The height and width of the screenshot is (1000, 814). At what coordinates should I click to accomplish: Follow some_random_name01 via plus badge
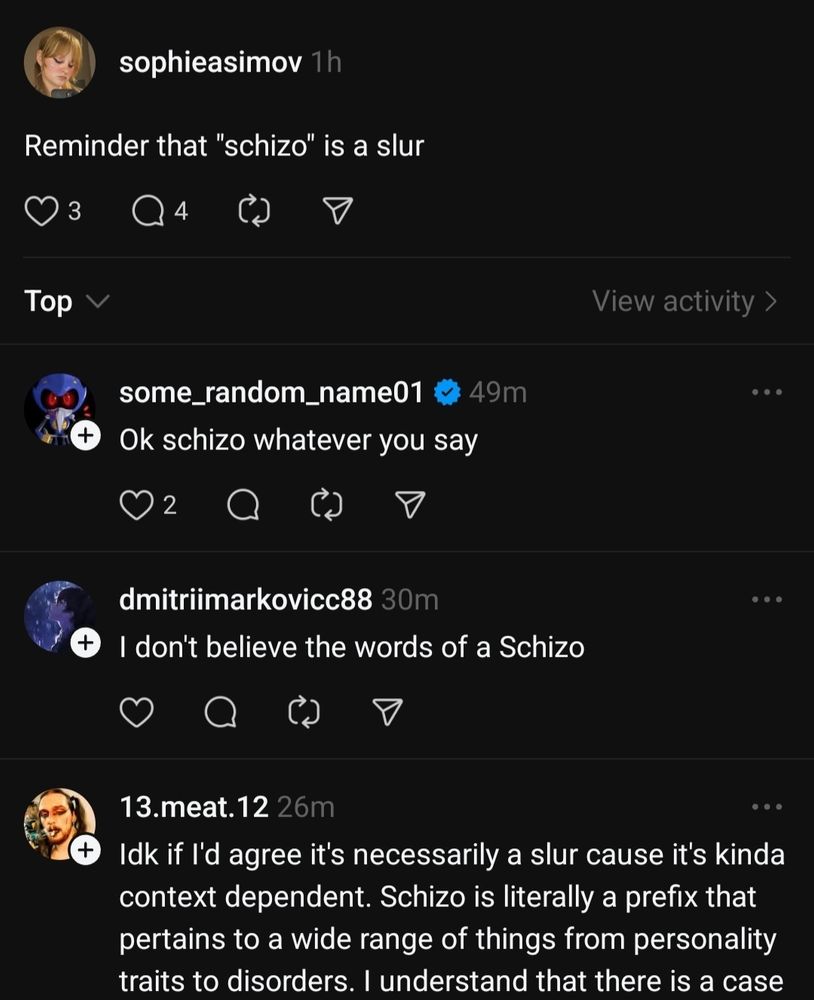[x=86, y=436]
